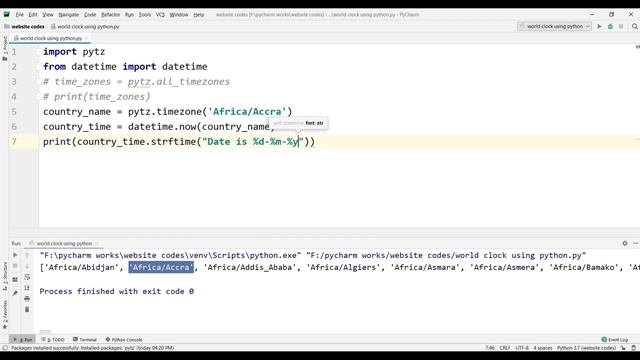Open the Refactor menu

click(x=111, y=15)
